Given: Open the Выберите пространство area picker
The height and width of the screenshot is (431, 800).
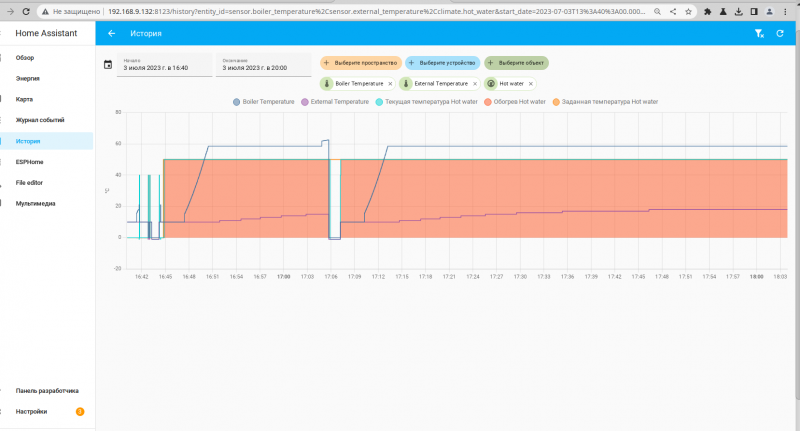Looking at the screenshot, I should click(361, 62).
